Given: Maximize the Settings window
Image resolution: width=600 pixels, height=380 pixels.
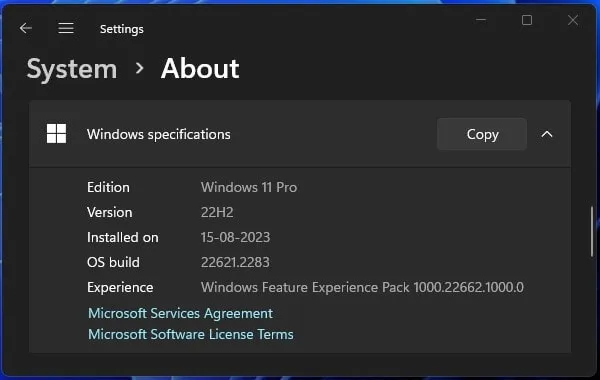Looking at the screenshot, I should pyautogui.click(x=527, y=20).
